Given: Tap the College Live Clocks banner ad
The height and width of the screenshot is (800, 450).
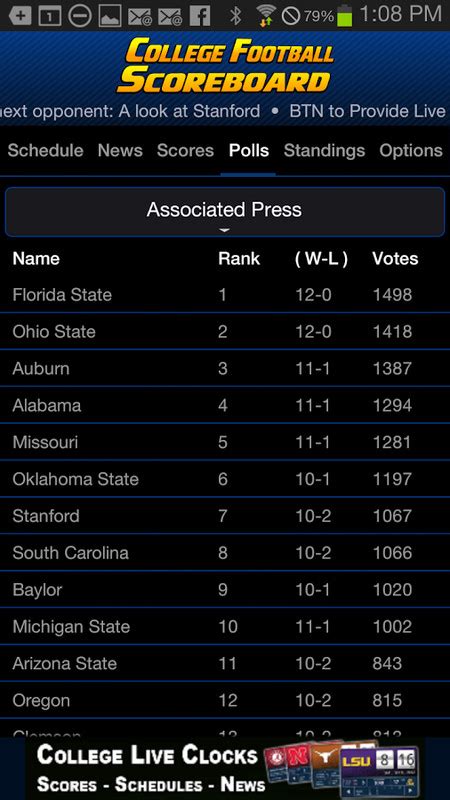Looking at the screenshot, I should point(225,768).
